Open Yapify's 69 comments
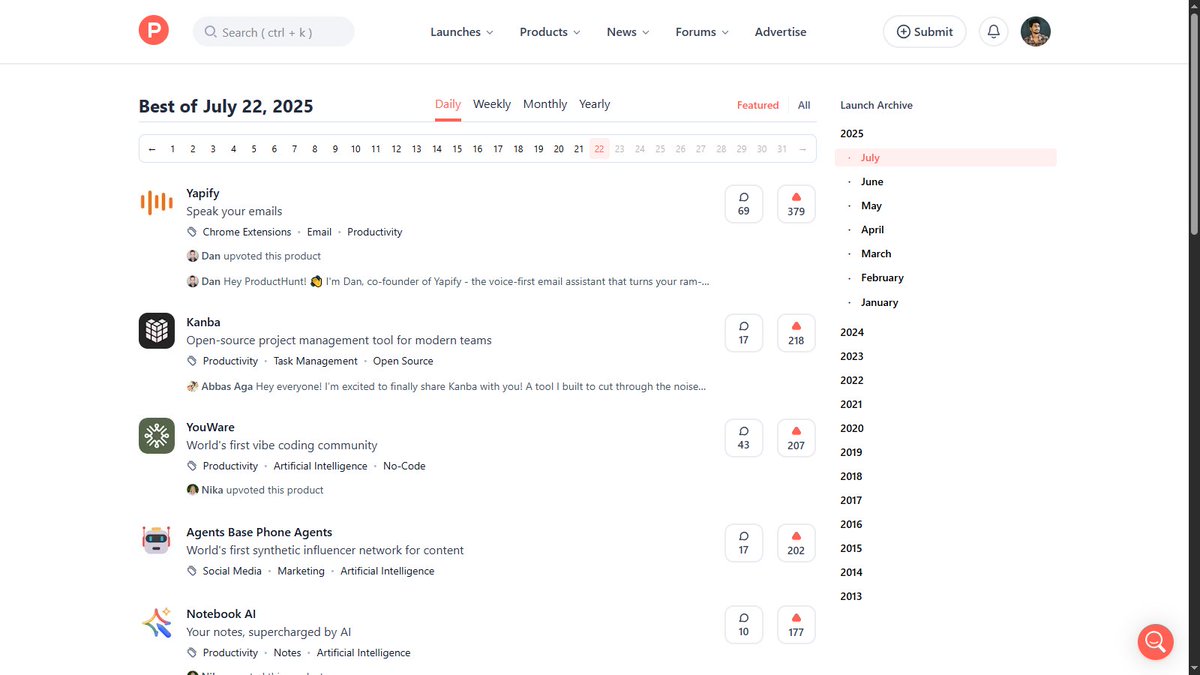Image resolution: width=1200 pixels, height=675 pixels. tap(743, 204)
